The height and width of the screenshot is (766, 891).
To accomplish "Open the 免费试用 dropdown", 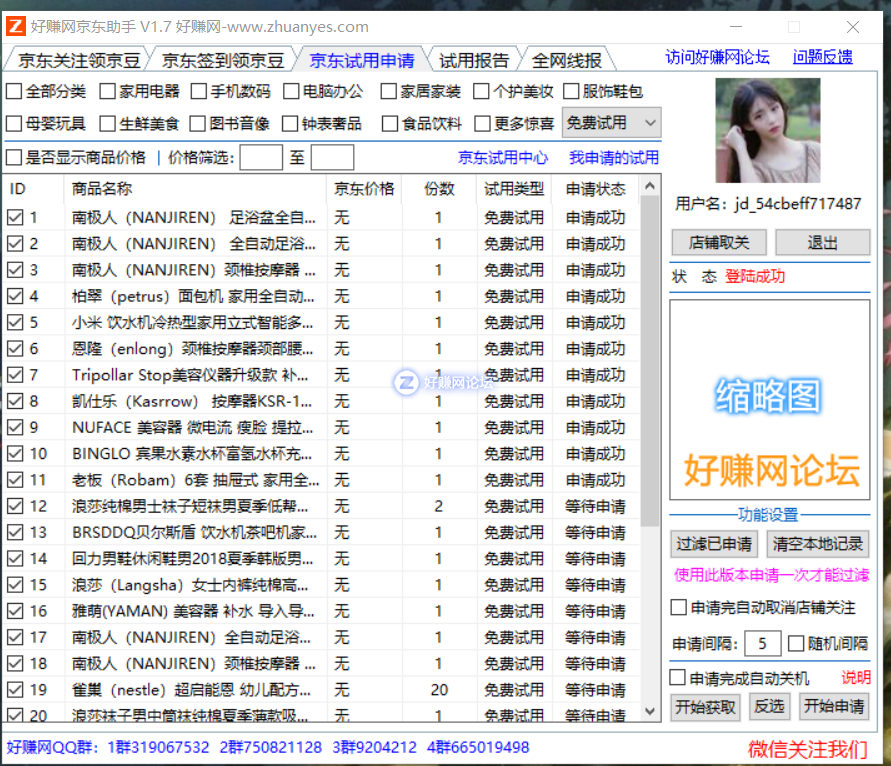I will pyautogui.click(x=611, y=123).
